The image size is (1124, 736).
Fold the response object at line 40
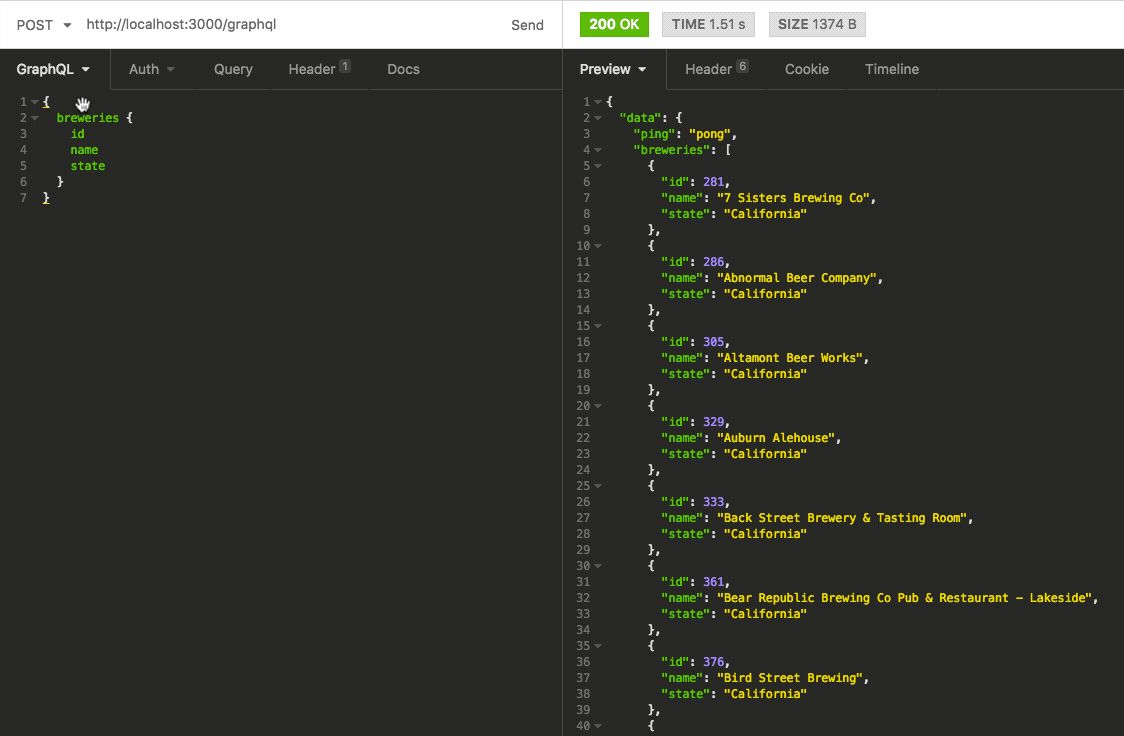coord(598,726)
